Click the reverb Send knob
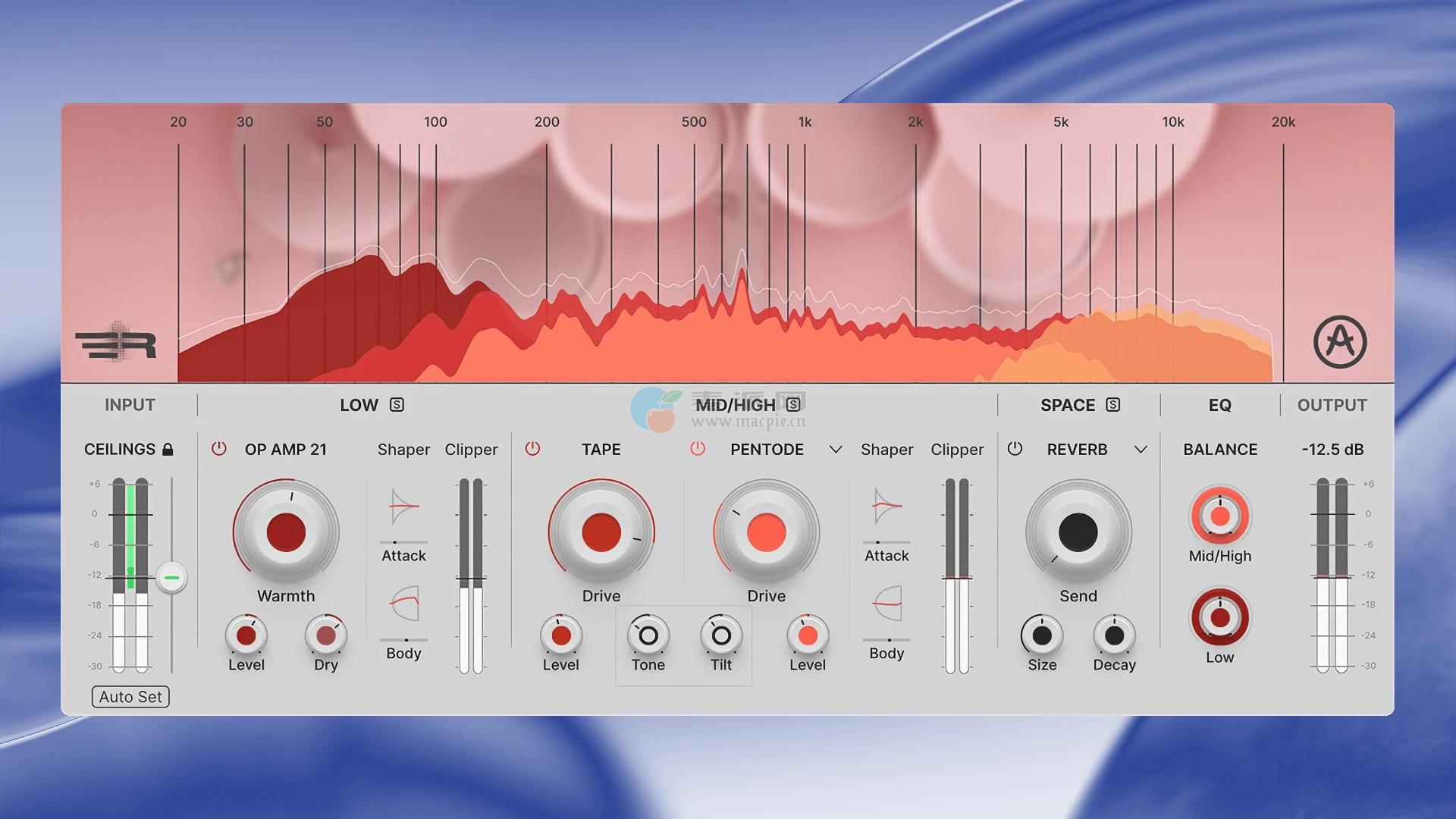Viewport: 1456px width, 819px height. (1078, 532)
